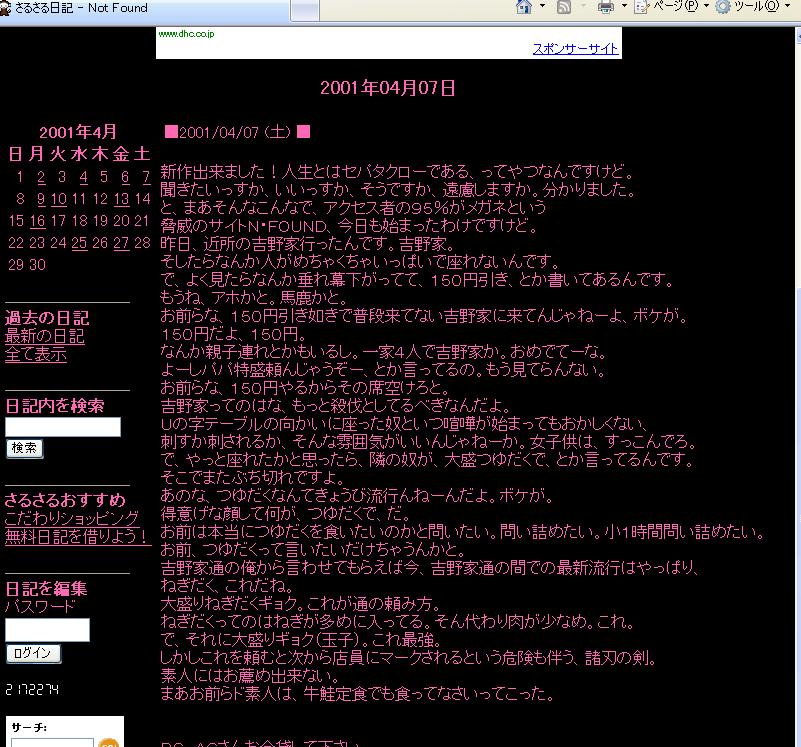Click the RSS feeds icon
Screen dimensions: 801x747
[x=564, y=7]
